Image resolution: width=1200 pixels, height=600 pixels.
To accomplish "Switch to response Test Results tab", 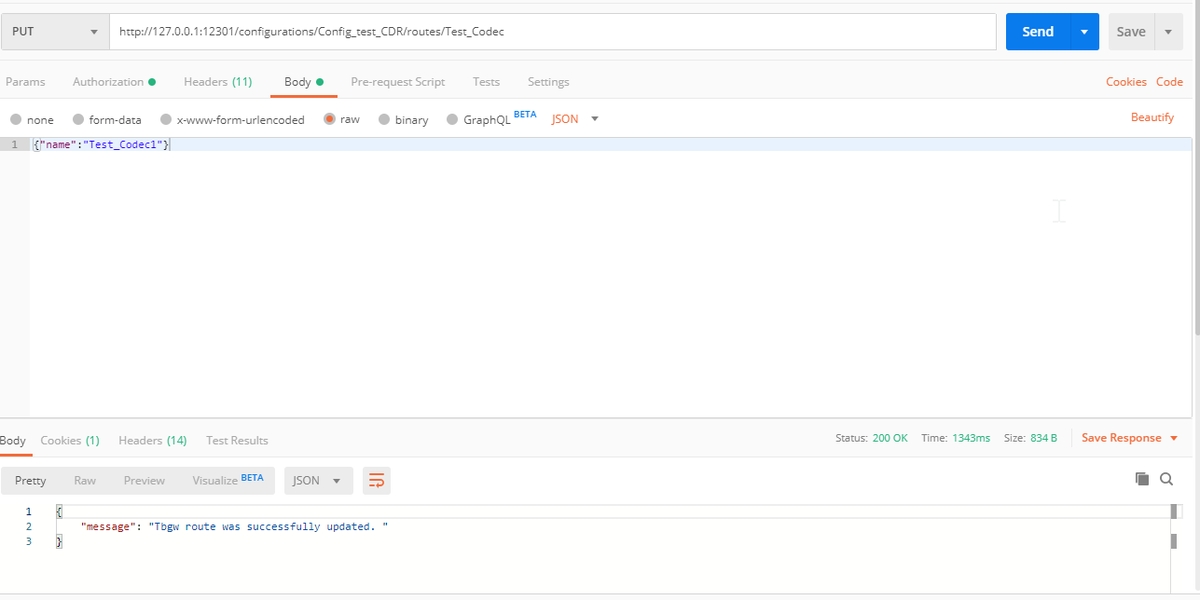I will 237,440.
